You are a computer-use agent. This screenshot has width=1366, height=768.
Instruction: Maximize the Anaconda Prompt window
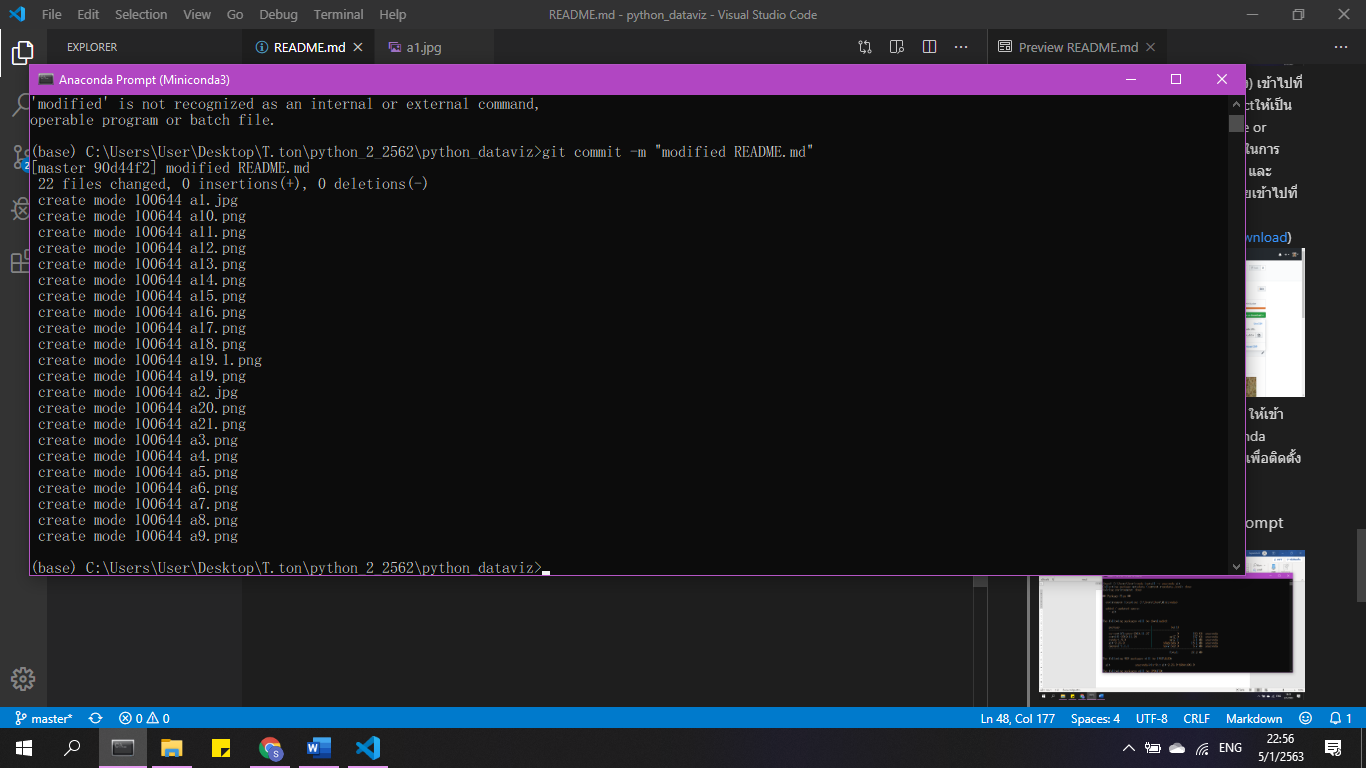coord(1176,79)
